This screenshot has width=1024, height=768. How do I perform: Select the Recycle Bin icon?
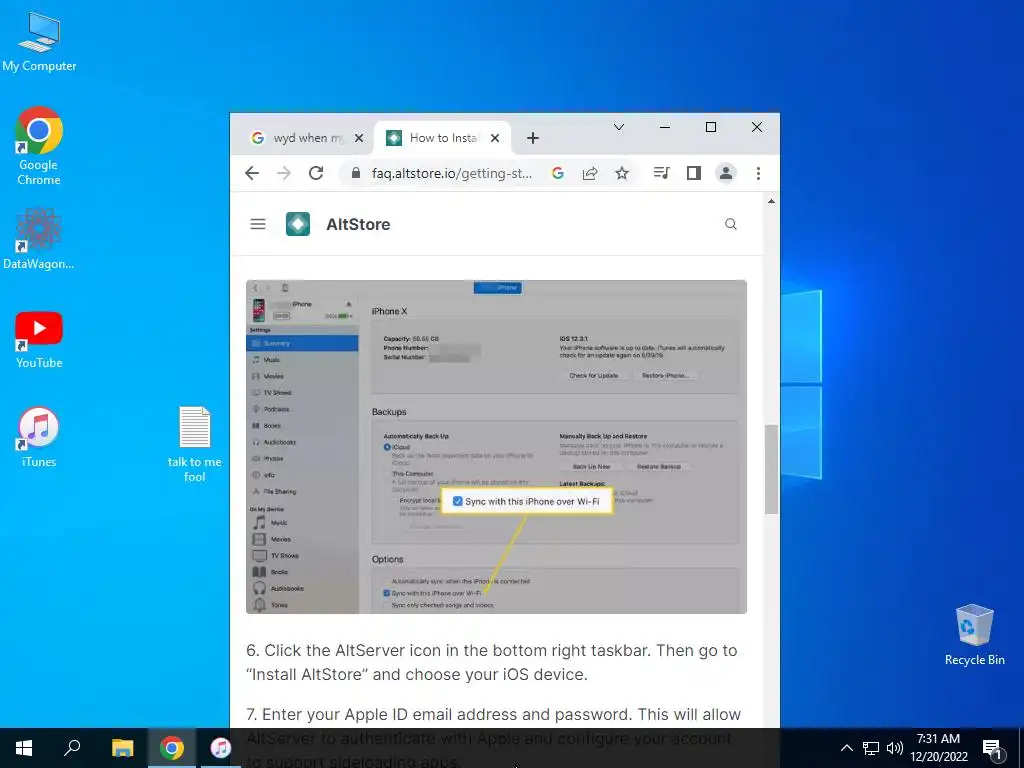(974, 635)
